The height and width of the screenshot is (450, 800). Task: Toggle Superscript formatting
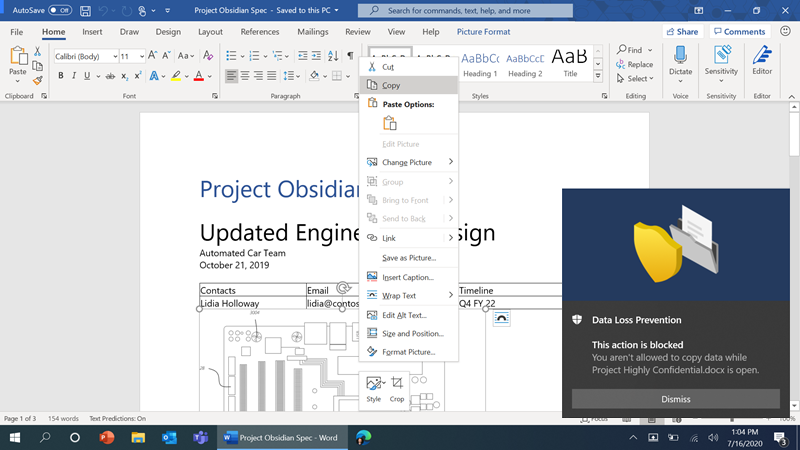pos(138,76)
